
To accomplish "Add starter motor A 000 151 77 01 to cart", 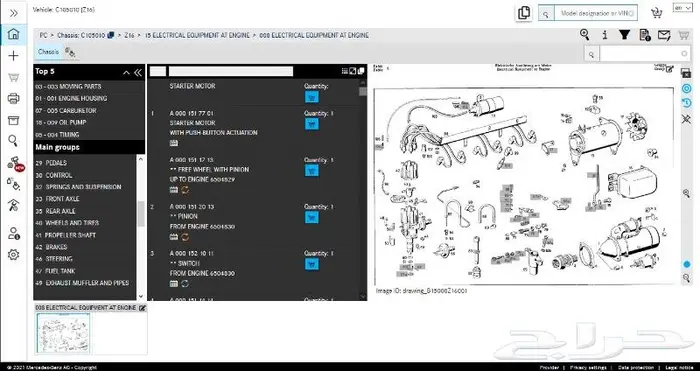I will [312, 124].
